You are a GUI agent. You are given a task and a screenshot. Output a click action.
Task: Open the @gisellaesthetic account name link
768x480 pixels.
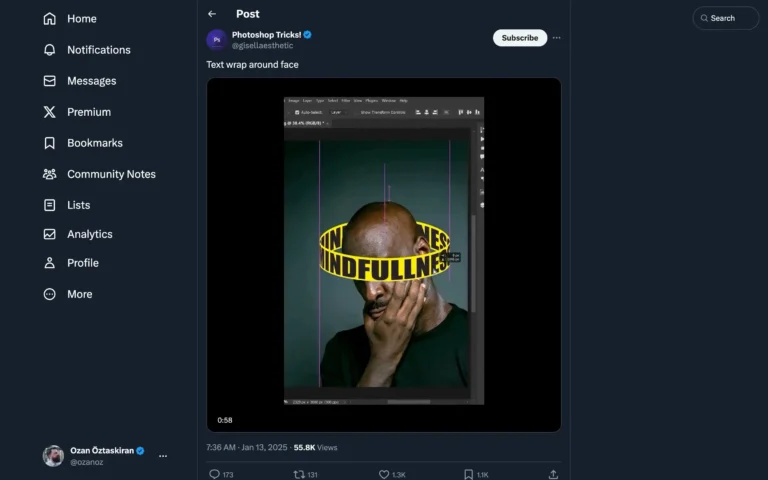(262, 46)
